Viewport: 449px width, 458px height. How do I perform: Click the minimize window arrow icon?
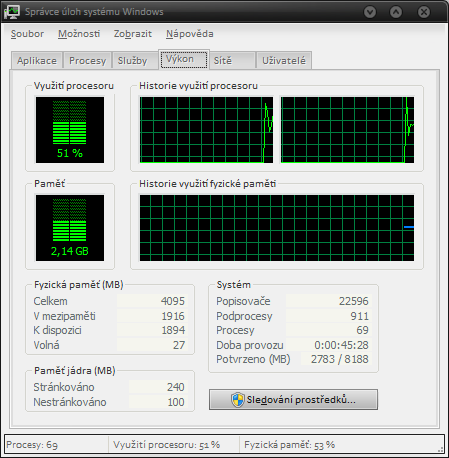point(370,12)
